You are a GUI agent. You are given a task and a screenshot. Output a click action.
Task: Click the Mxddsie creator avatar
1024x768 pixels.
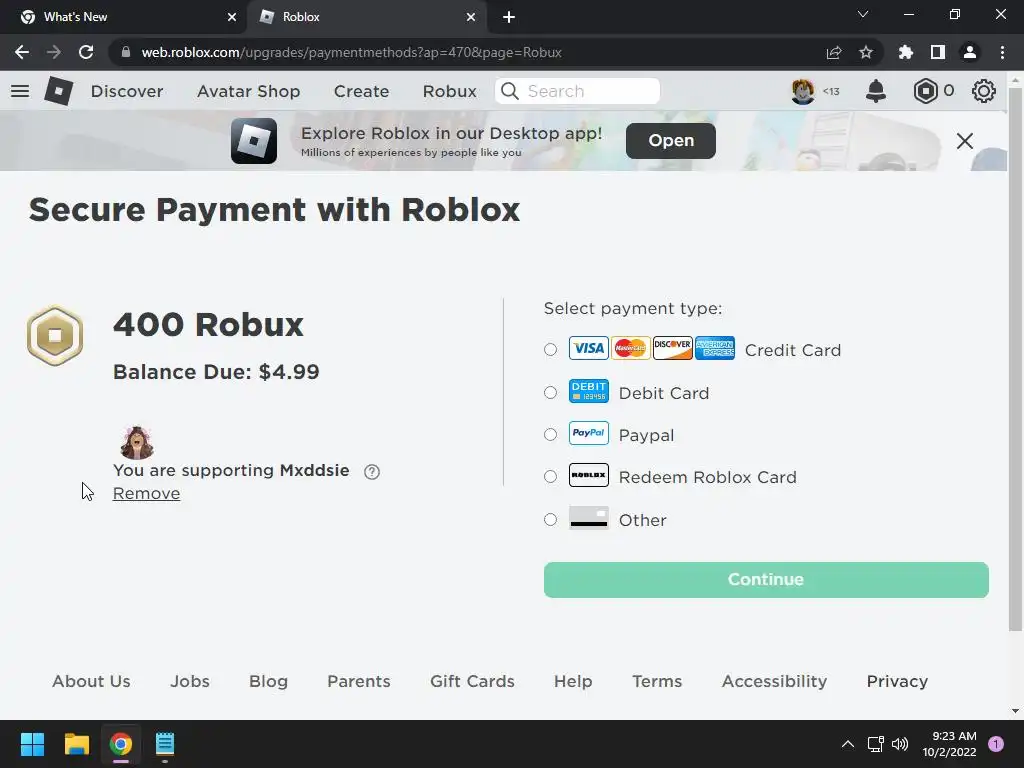coord(136,443)
